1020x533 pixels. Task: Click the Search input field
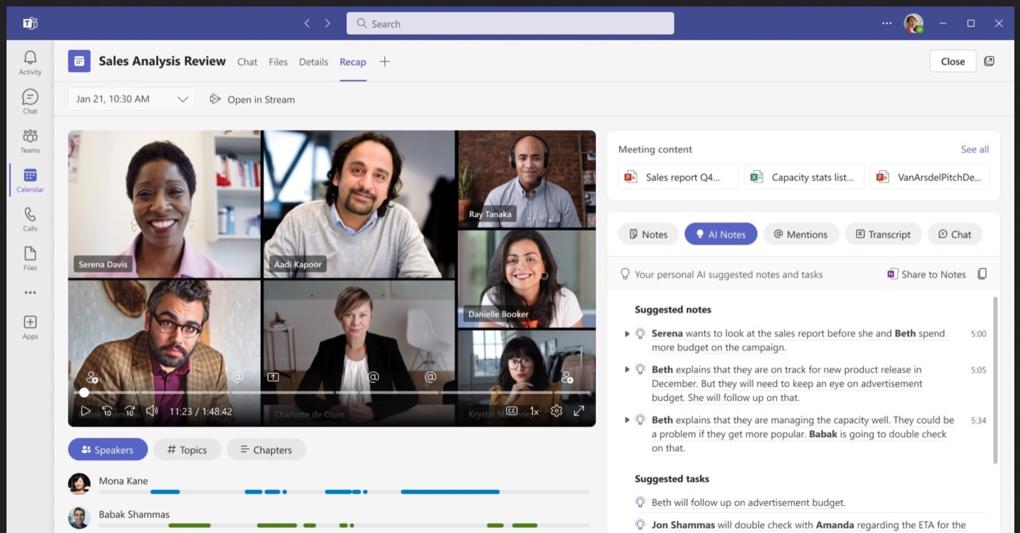pos(510,23)
